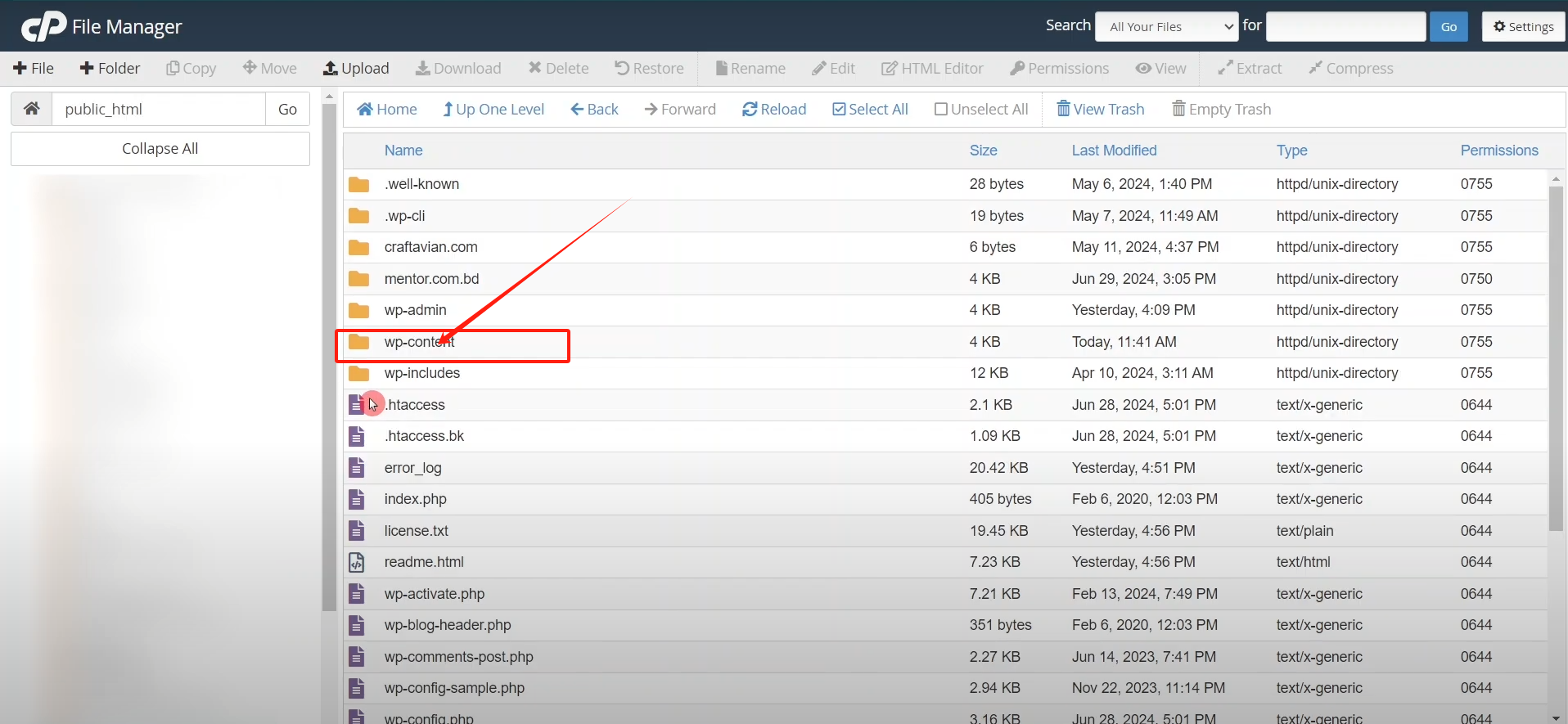1568x724 pixels.
Task: Sort by the Last Modified column header
Action: [1114, 151]
